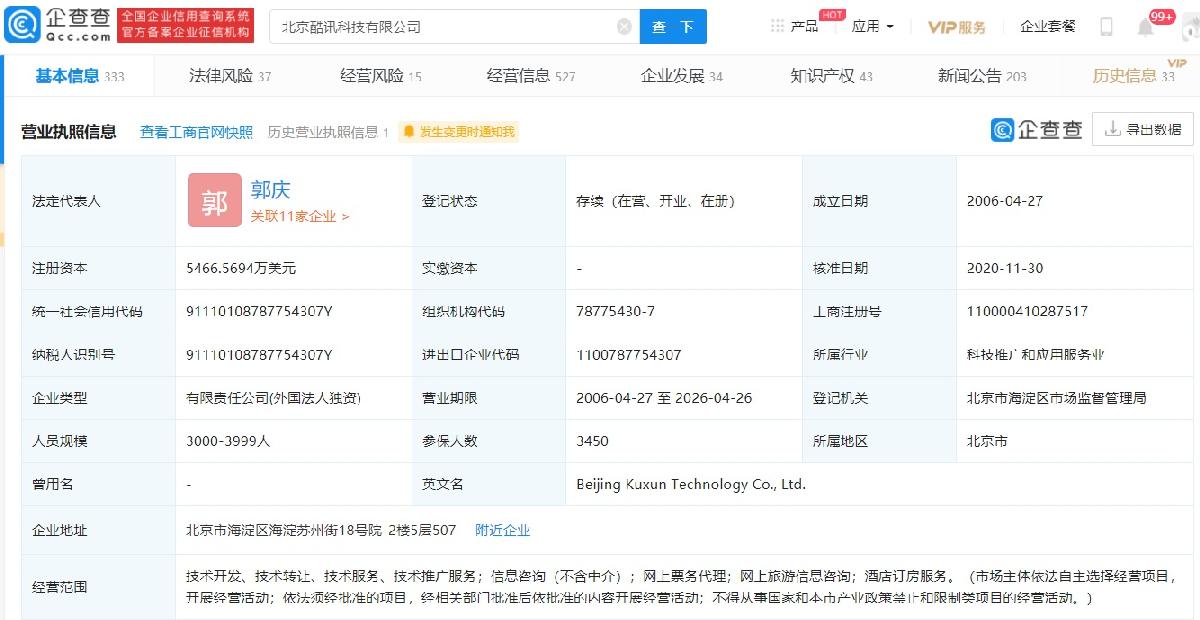The image size is (1200, 620).
Task: Select the status 存续（在营、开业、在册）
Action: tap(656, 201)
